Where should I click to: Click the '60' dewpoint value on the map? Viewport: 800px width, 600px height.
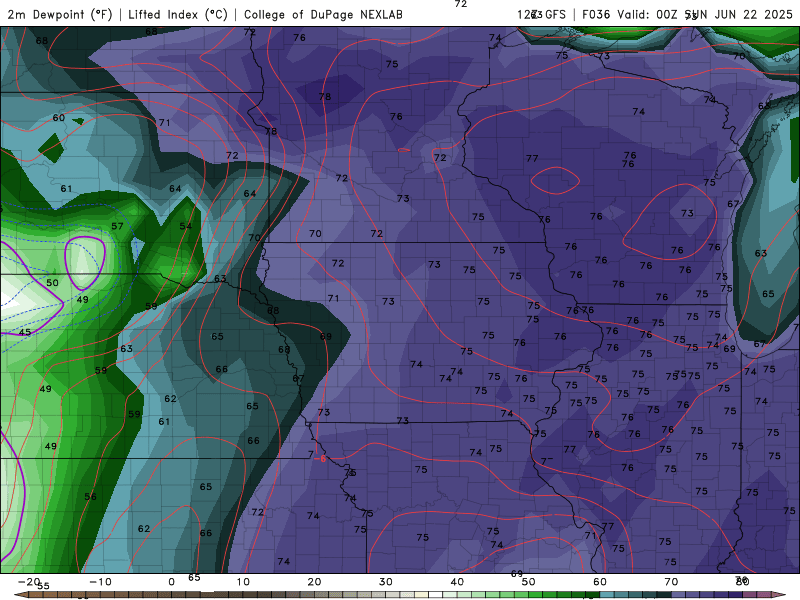coord(59,118)
